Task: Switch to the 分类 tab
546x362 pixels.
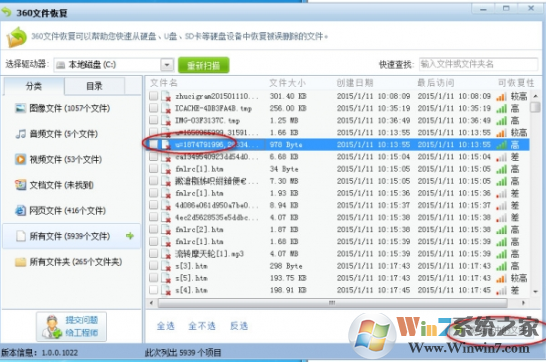Action: (34, 86)
